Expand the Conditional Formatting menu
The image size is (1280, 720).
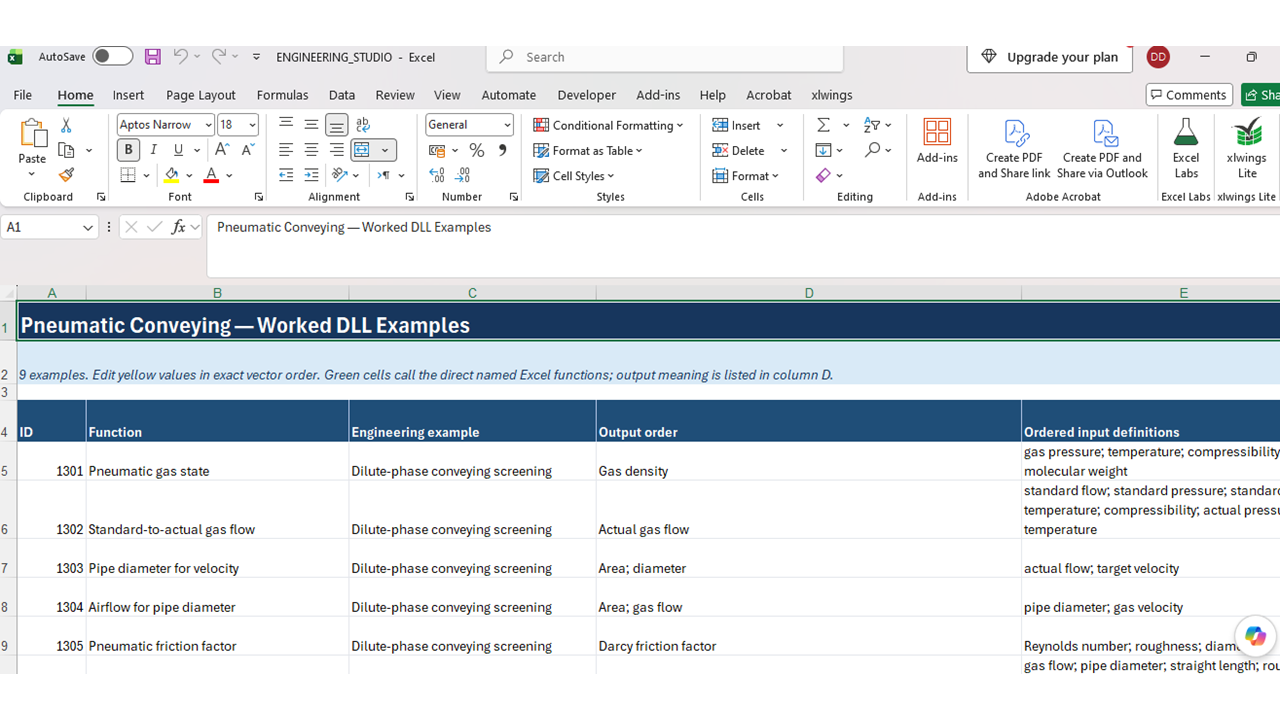pyautogui.click(x=608, y=125)
